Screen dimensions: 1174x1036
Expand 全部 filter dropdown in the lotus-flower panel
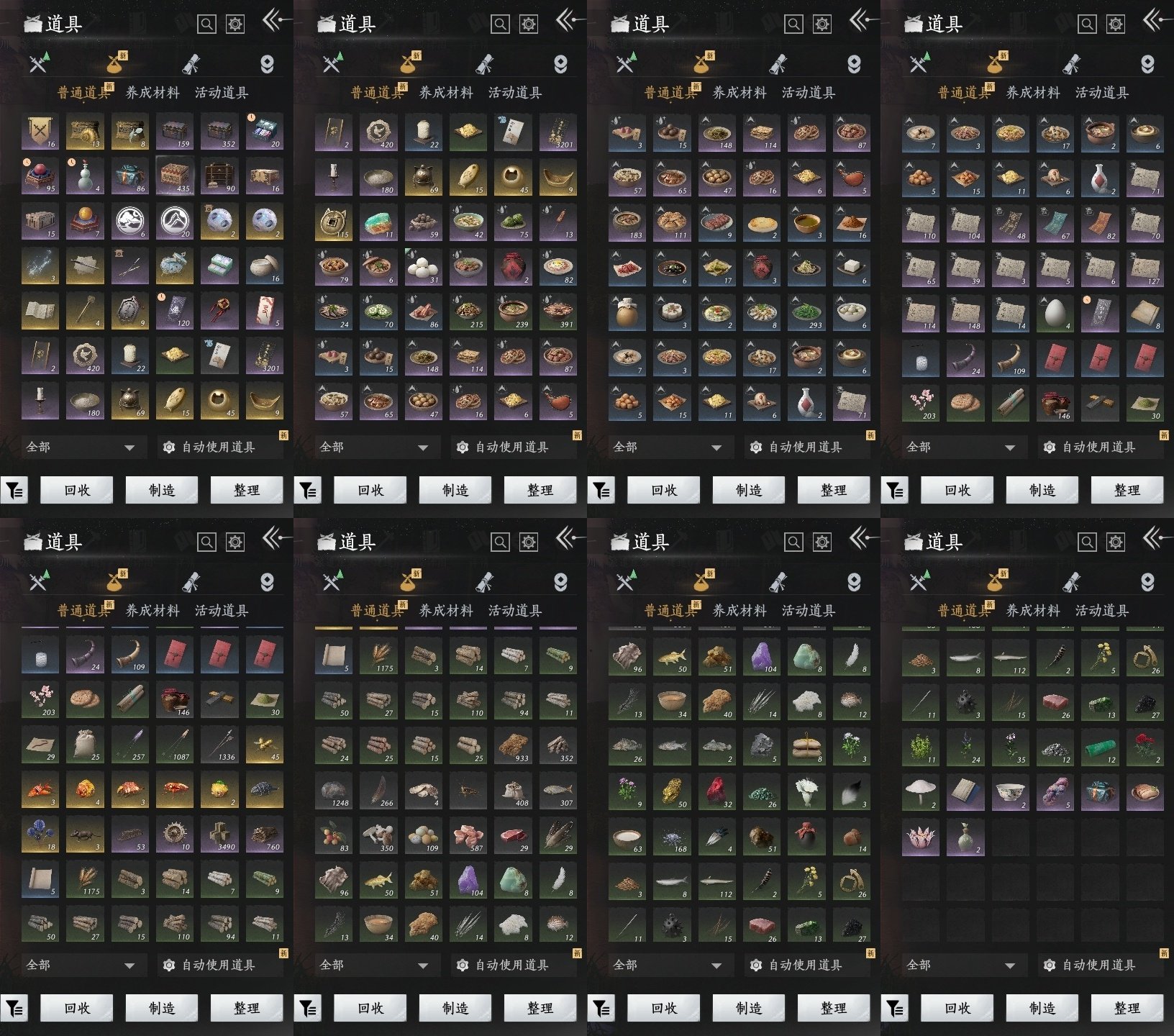(x=961, y=965)
